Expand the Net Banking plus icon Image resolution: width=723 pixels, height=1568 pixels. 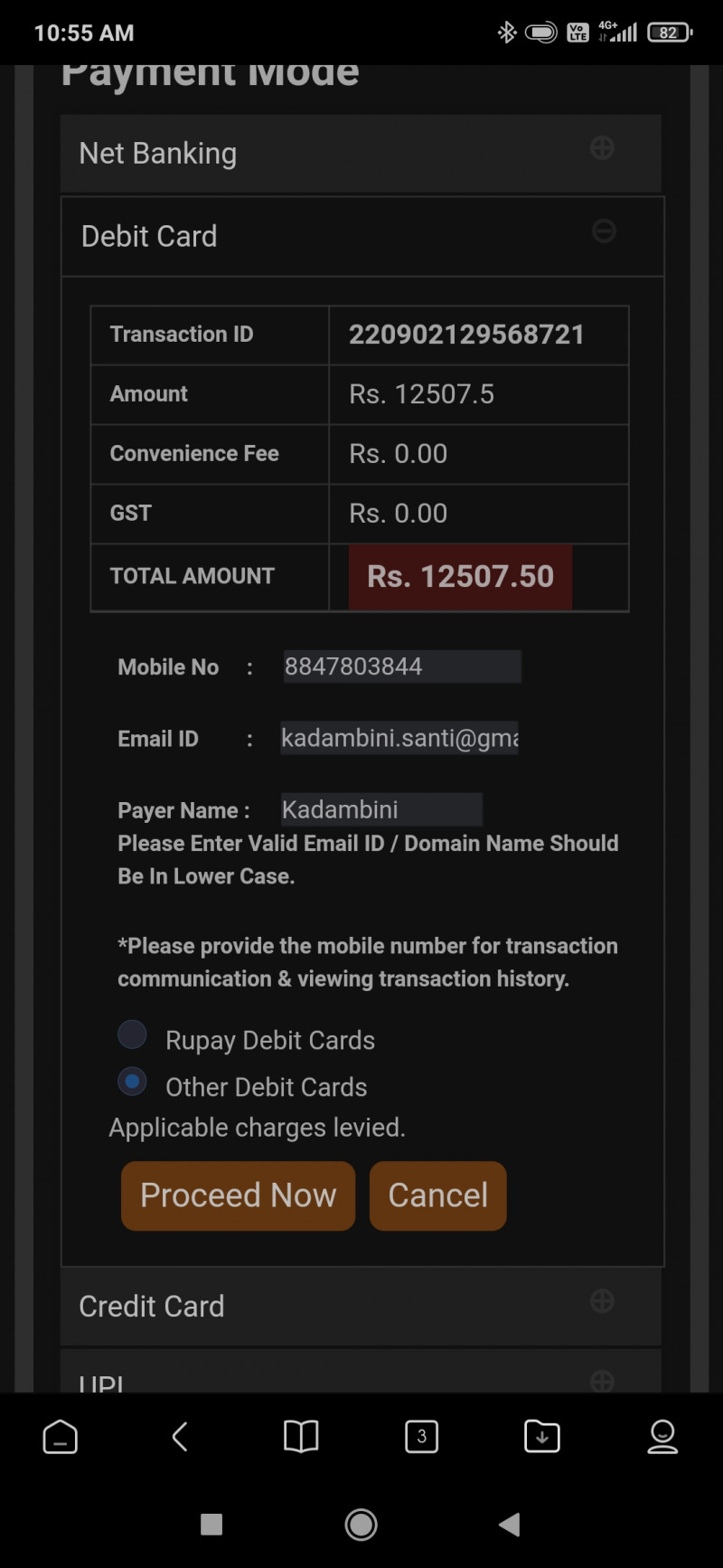pyautogui.click(x=602, y=148)
